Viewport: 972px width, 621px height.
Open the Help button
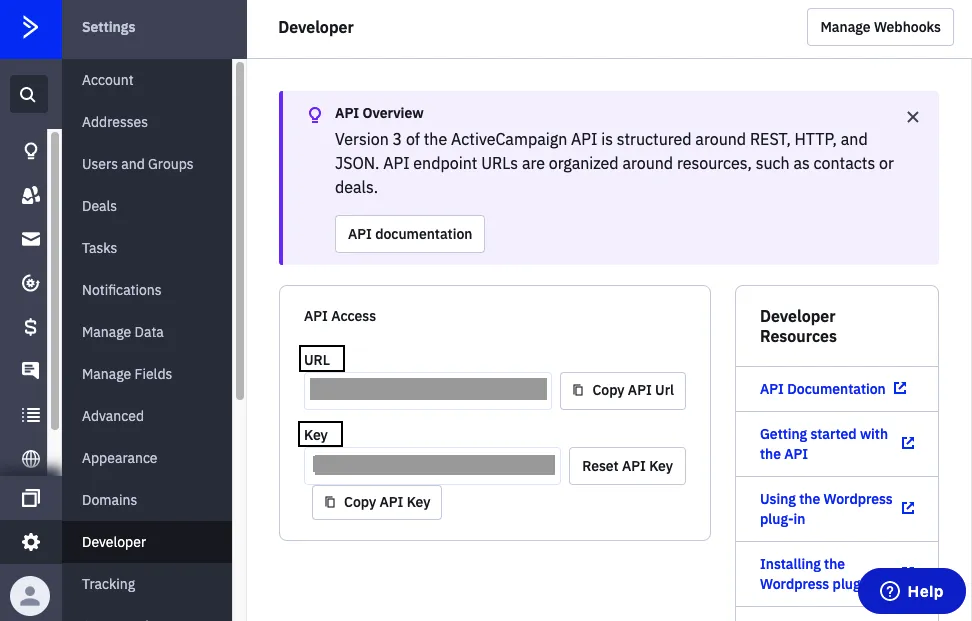click(x=912, y=591)
